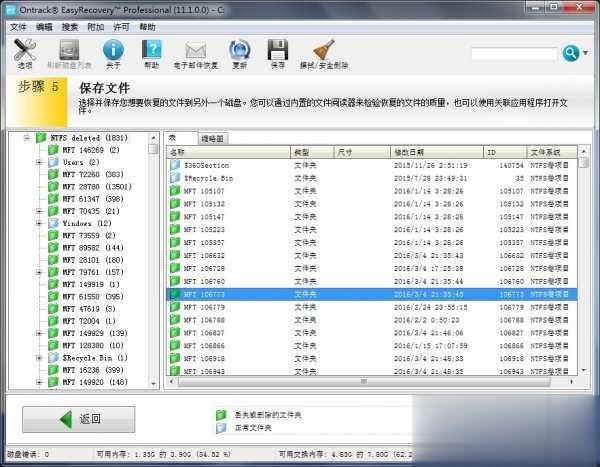600x467 pixels.
Task: Open the secure erase broom icon
Action: point(324,50)
